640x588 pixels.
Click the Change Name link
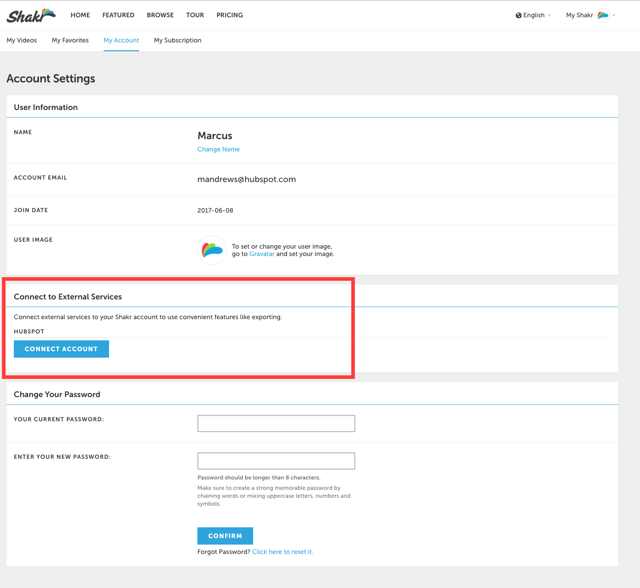pyautogui.click(x=218, y=149)
